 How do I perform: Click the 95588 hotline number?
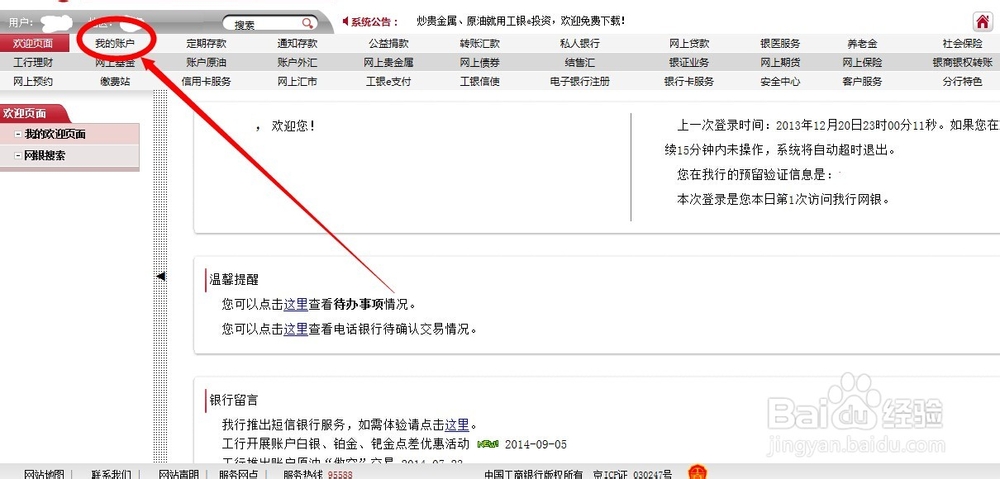[x=340, y=475]
